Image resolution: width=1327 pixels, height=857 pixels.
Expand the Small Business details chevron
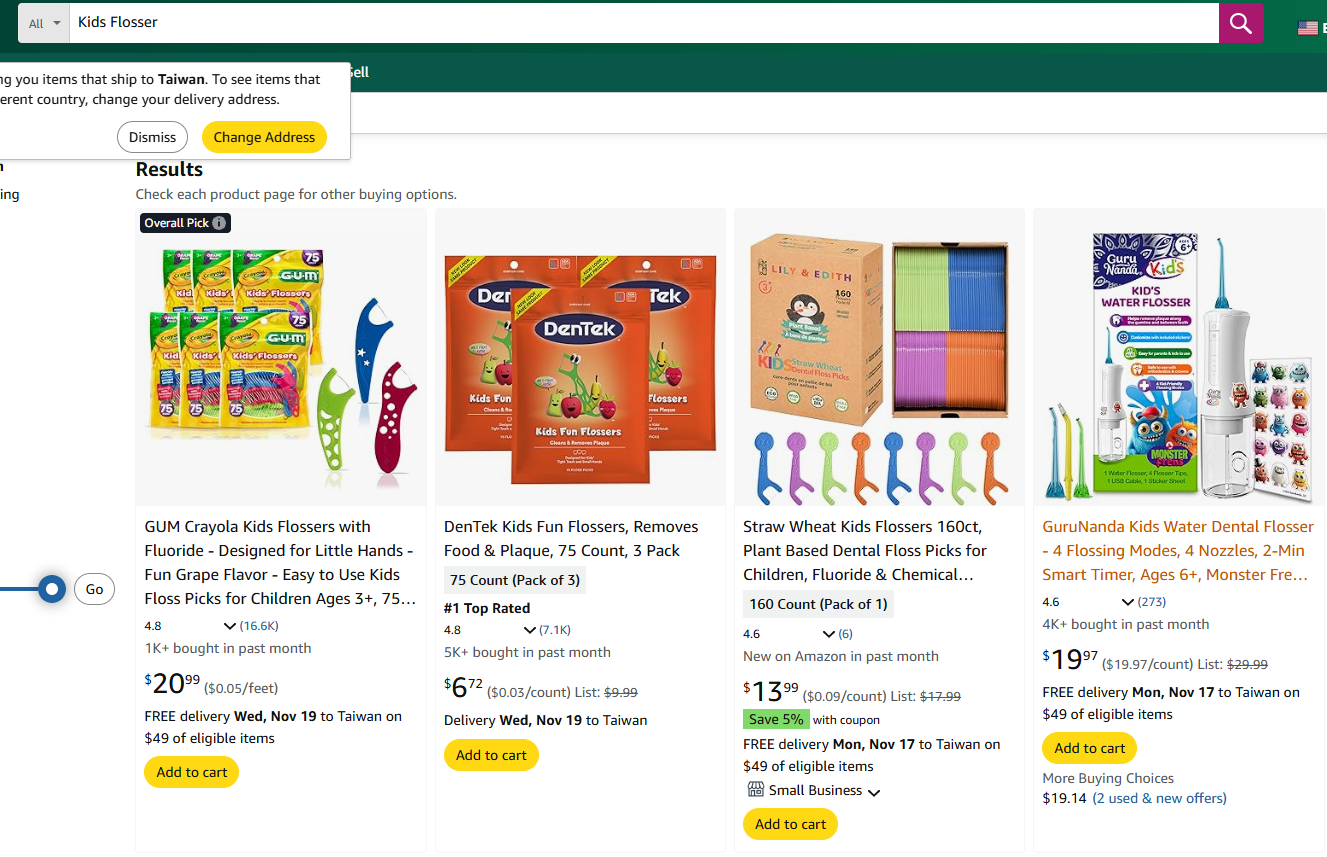click(x=874, y=792)
